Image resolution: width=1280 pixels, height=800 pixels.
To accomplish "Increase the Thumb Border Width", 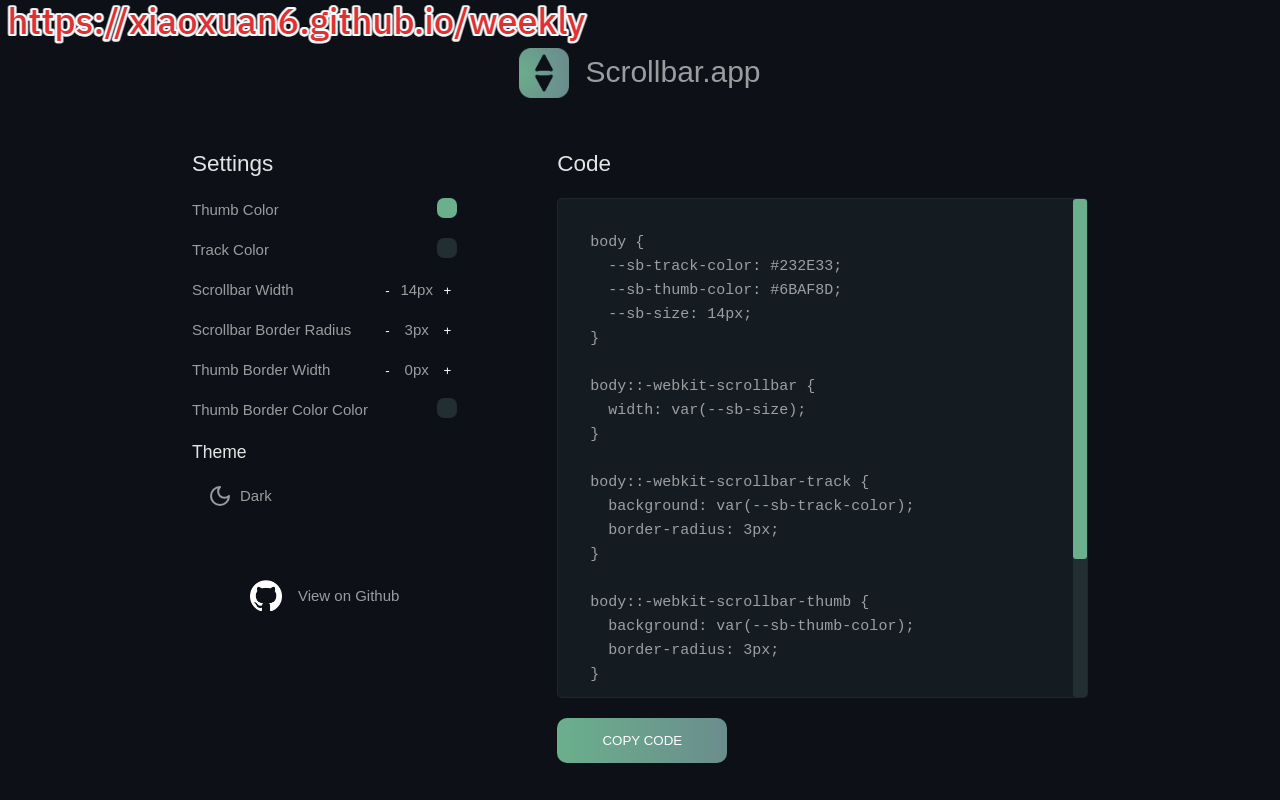I will (447, 371).
